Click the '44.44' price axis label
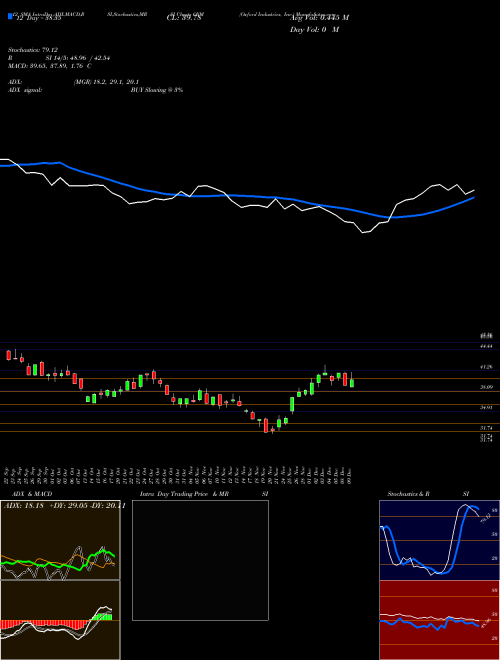Image resolution: width=500 pixels, height=660 pixels. pos(486,346)
